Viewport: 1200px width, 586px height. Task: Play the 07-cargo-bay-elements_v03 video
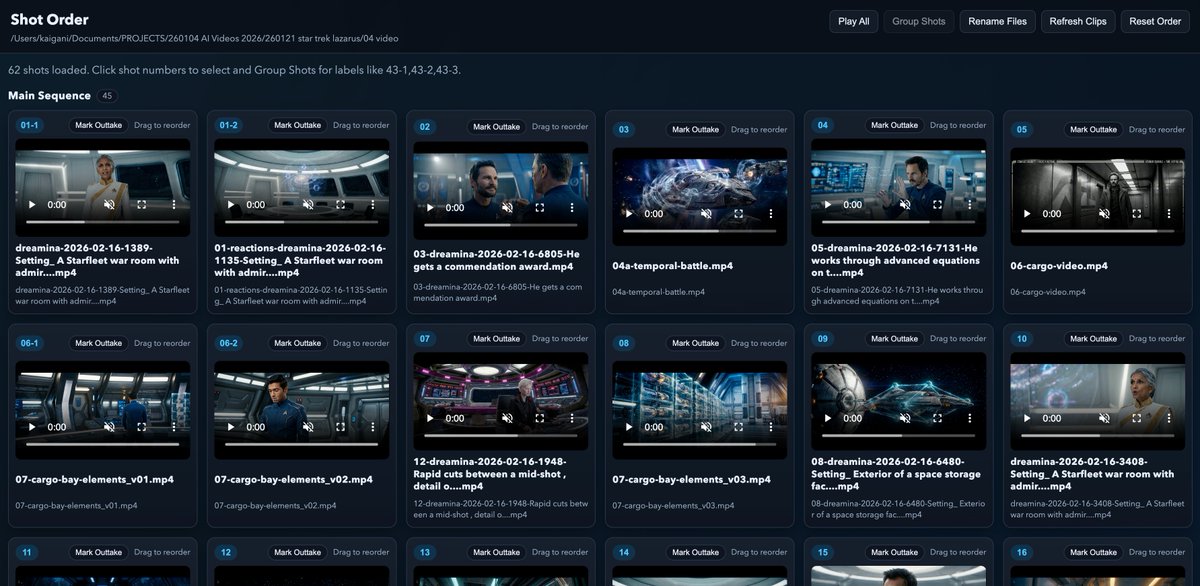tap(629, 427)
